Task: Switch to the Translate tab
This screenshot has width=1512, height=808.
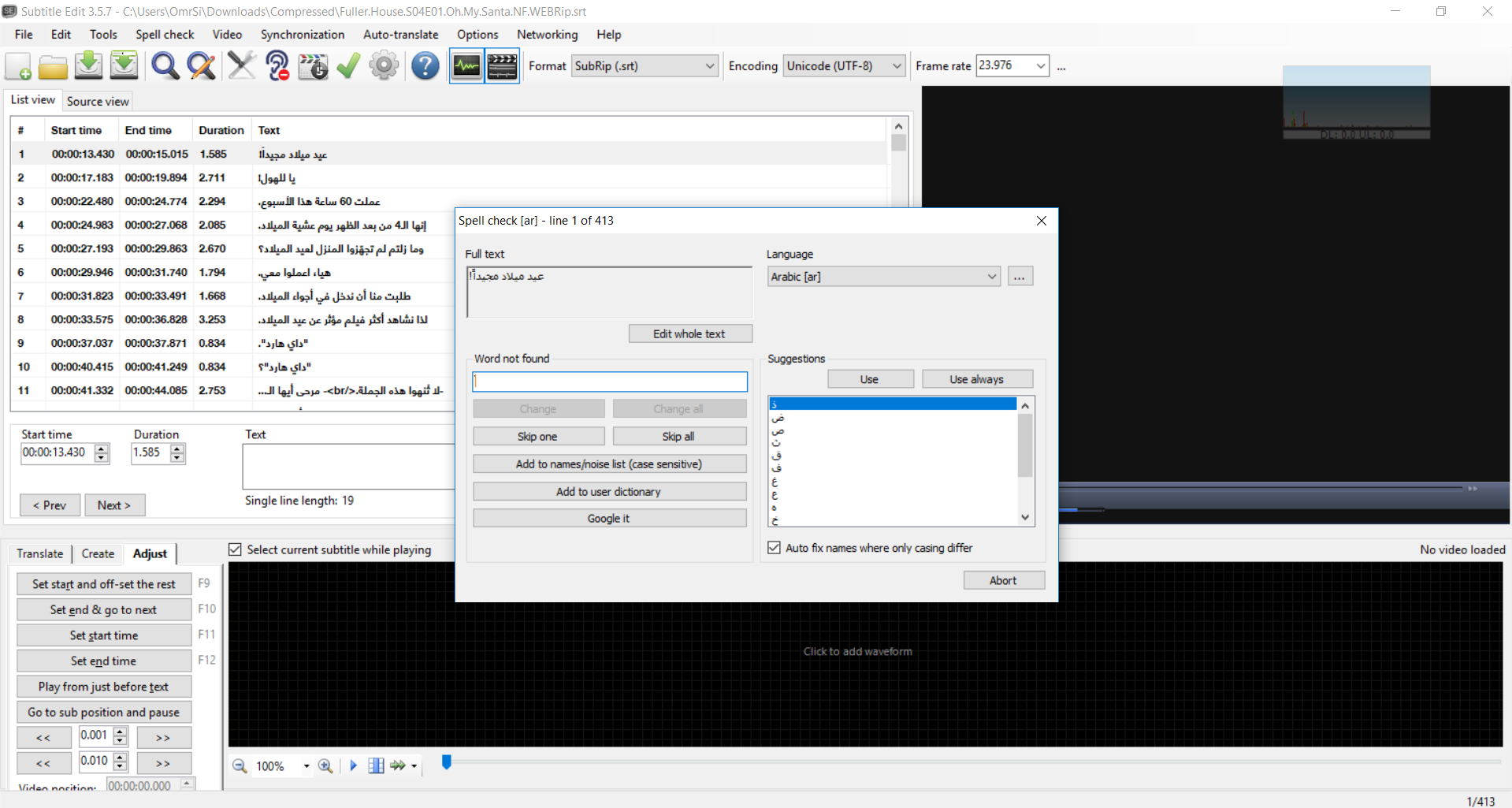Action: 40,553
